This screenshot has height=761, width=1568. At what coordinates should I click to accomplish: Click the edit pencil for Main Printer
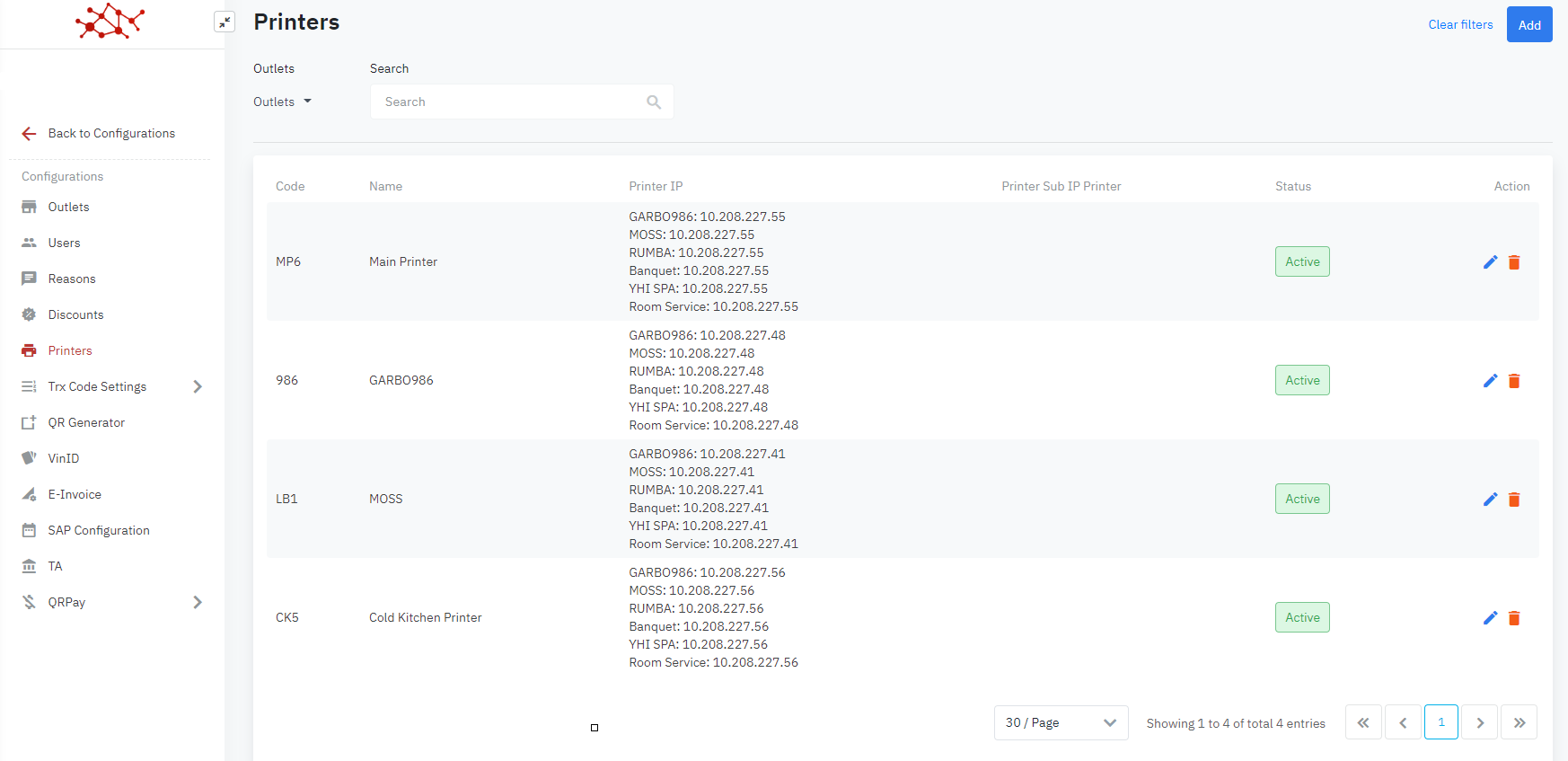click(1490, 262)
